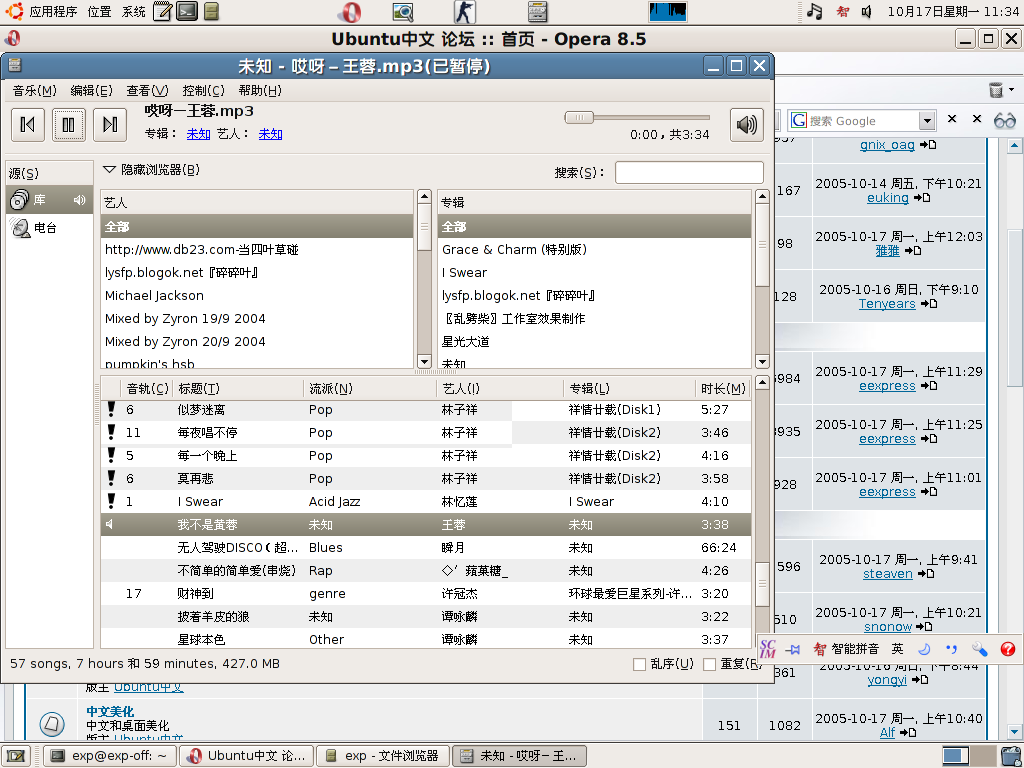This screenshot has width=1024, height=768.
Task: Click the red 智 input method tray icon
Action: [x=842, y=11]
